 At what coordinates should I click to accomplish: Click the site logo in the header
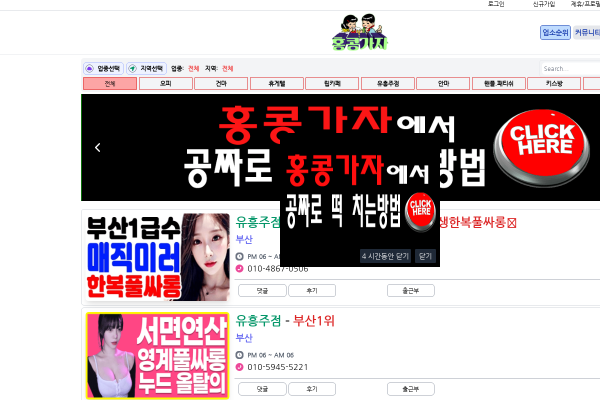(x=360, y=33)
